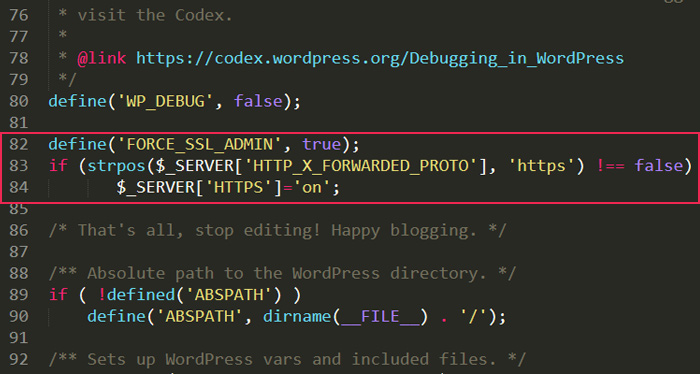Screen dimensions: 700x374
Task: Click the false keyword on line 83
Action: 659,166
